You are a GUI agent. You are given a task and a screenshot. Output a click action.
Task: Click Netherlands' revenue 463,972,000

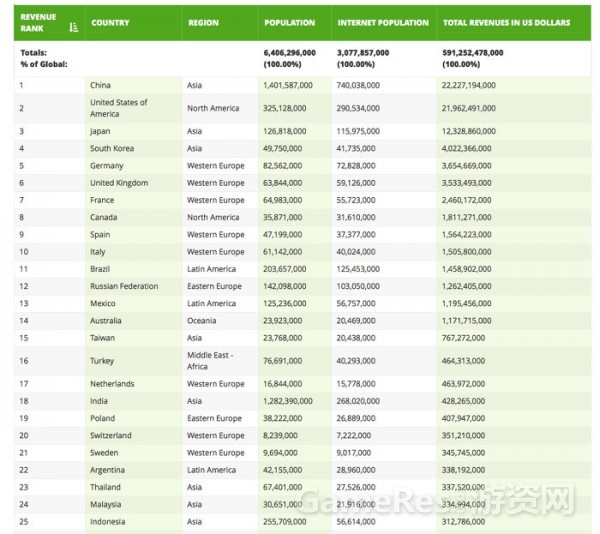pos(463,384)
